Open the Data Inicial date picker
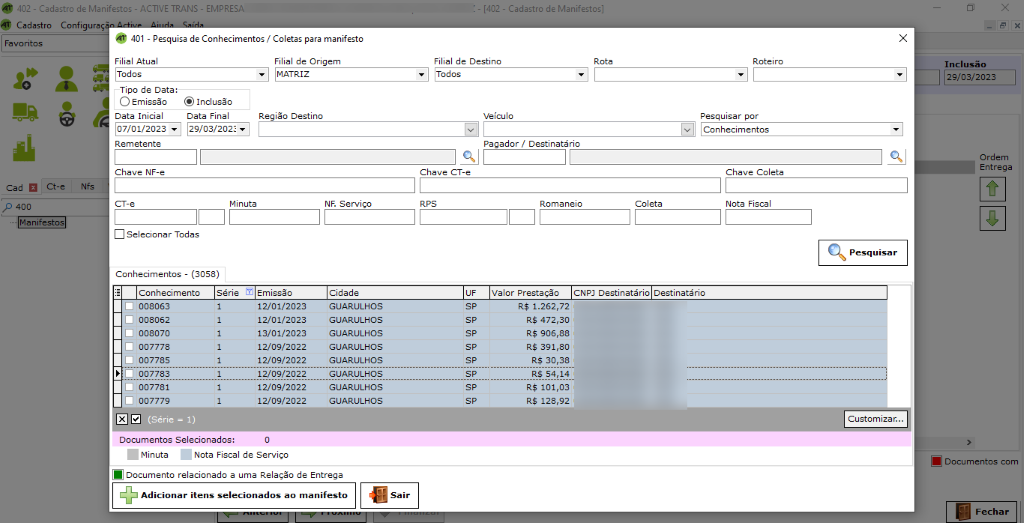Viewport: 1024px width, 523px height. (x=176, y=129)
